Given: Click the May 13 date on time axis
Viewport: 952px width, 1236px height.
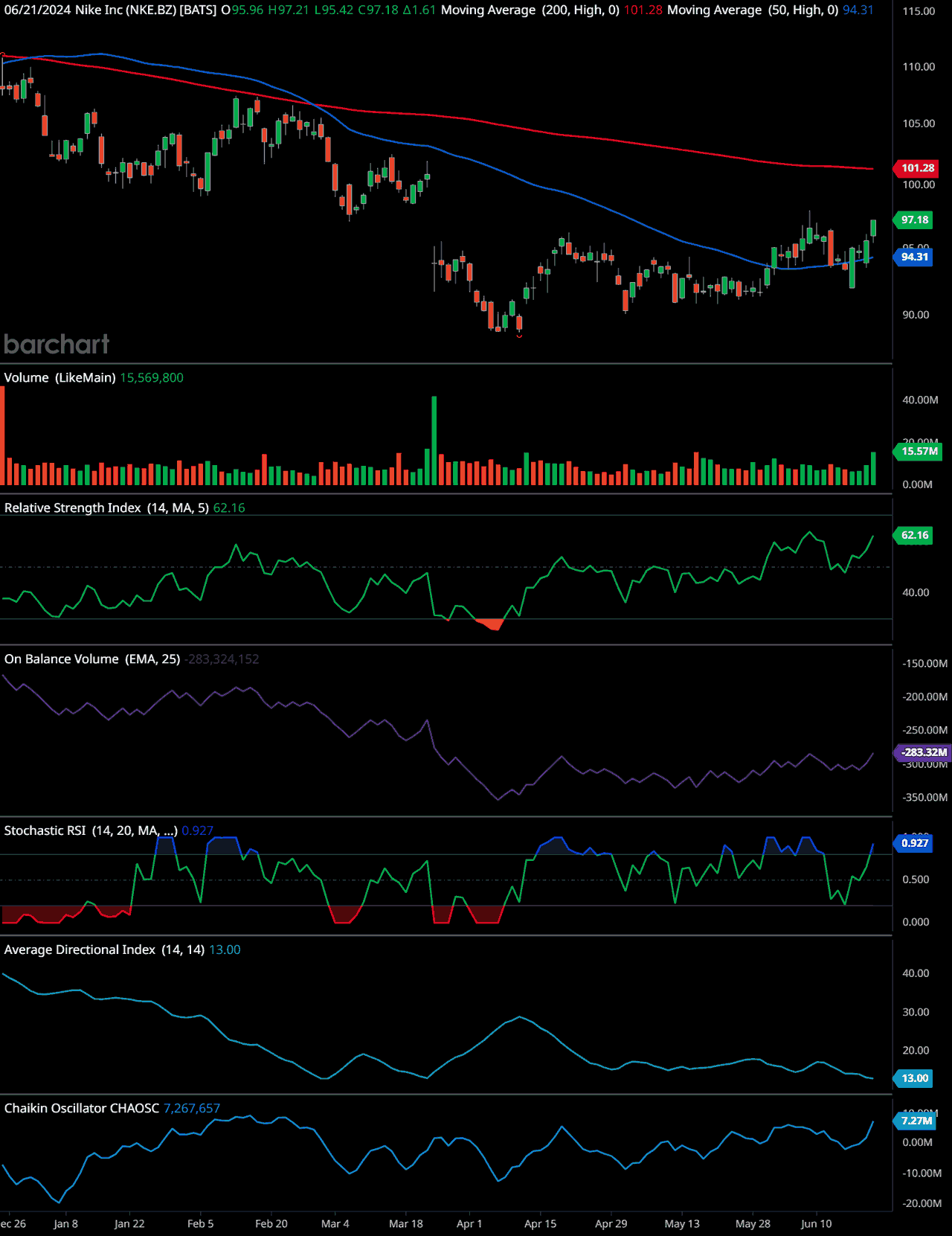Looking at the screenshot, I should pyautogui.click(x=682, y=1224).
